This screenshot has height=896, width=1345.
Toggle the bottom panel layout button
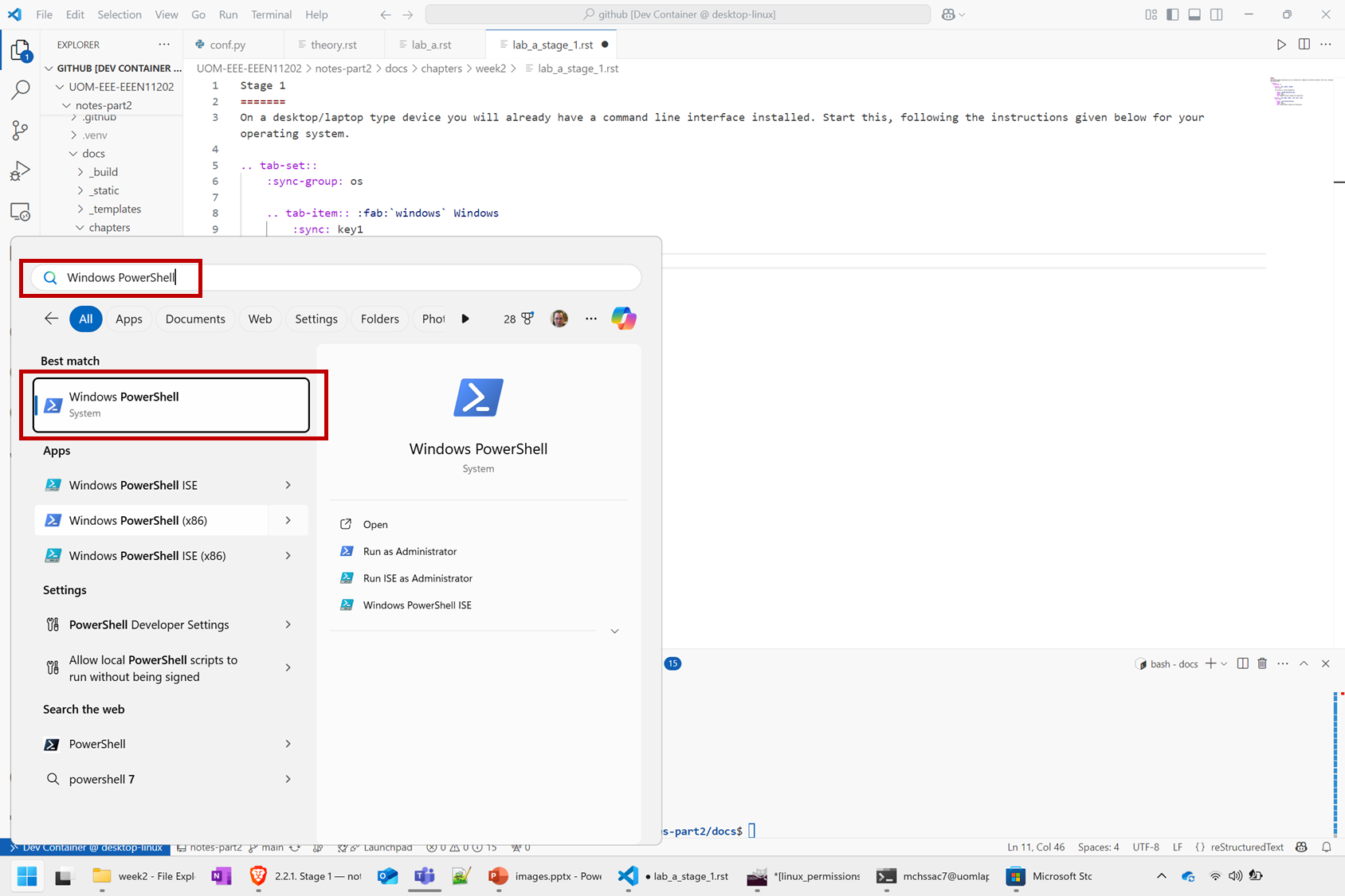click(1194, 14)
